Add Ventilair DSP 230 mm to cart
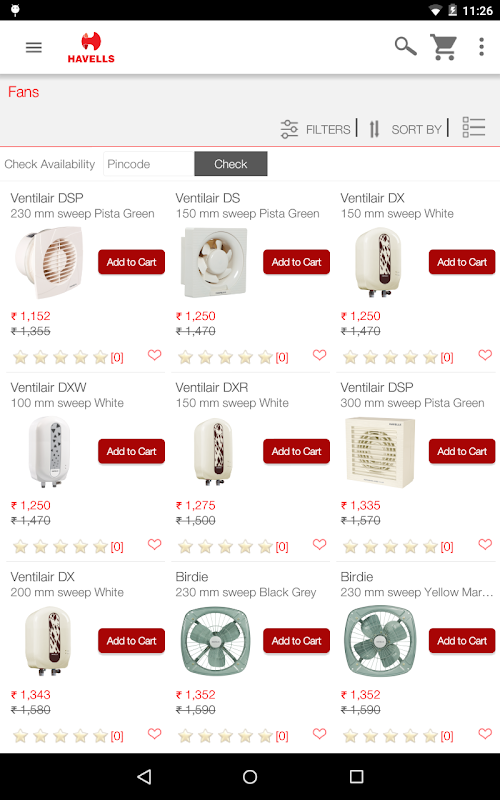The image size is (500, 800). click(132, 262)
